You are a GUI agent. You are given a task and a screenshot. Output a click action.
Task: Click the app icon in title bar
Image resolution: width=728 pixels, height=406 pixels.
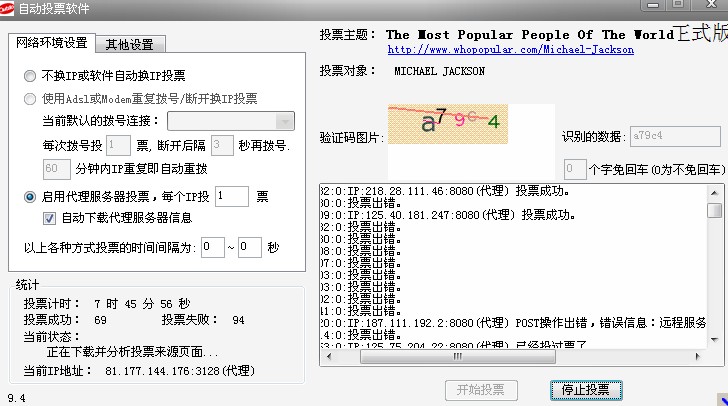click(10, 9)
